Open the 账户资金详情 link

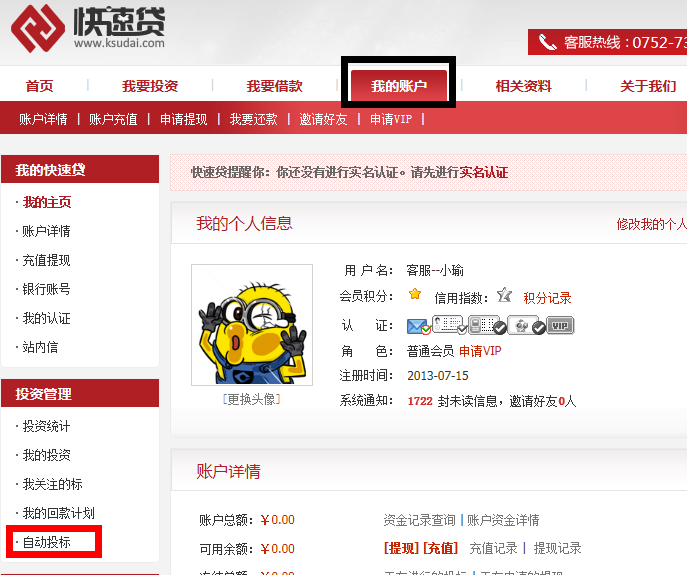(x=503, y=520)
